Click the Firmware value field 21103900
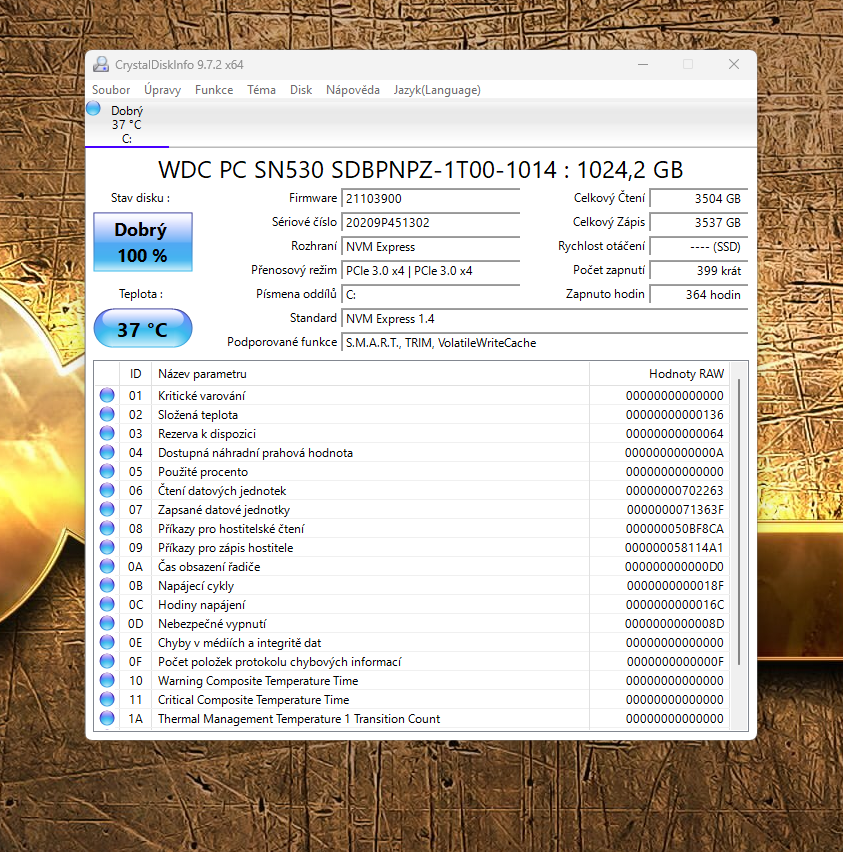 [x=430, y=199]
